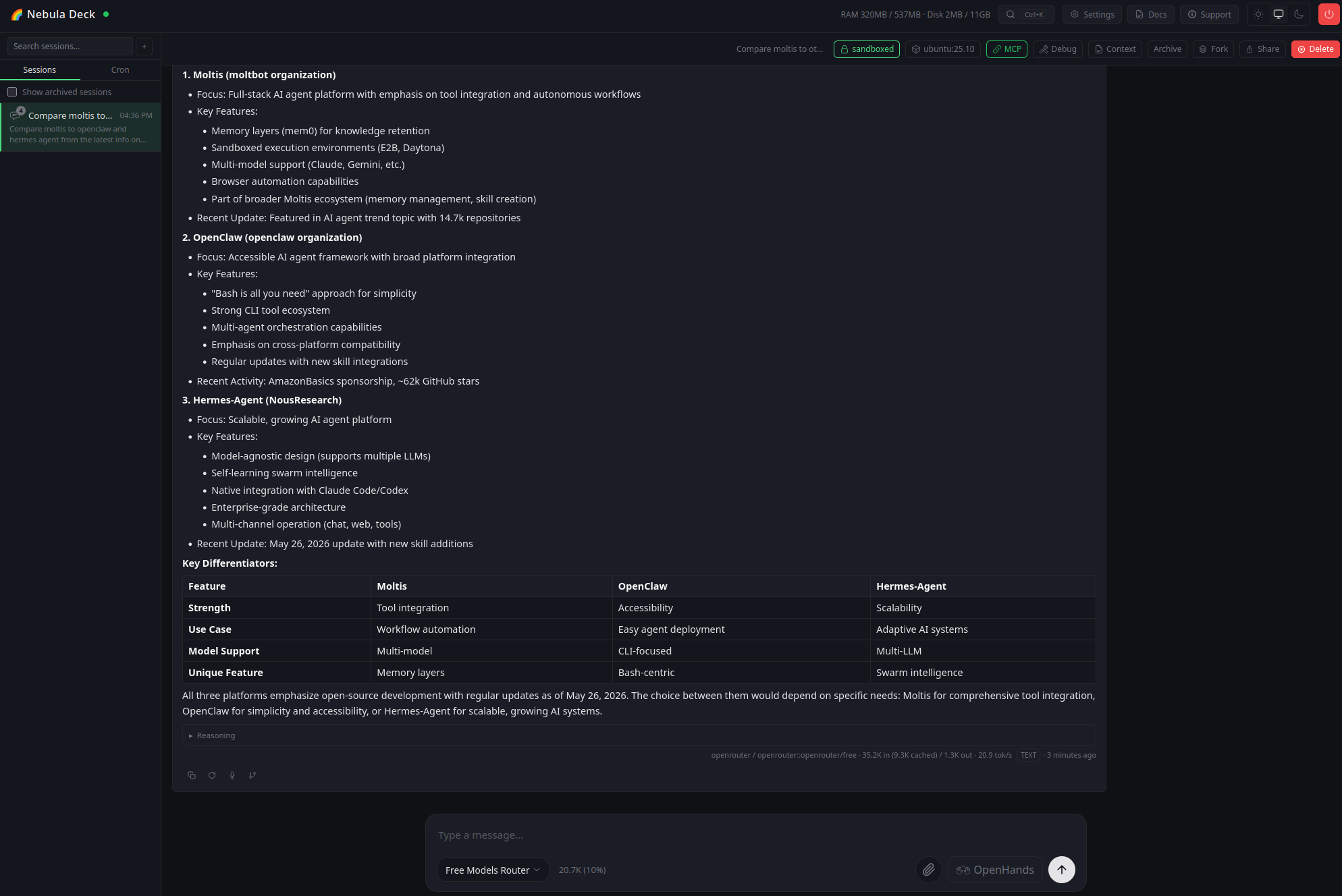The height and width of the screenshot is (896, 1342).
Task: Switch to the Cron tab
Action: (x=120, y=70)
